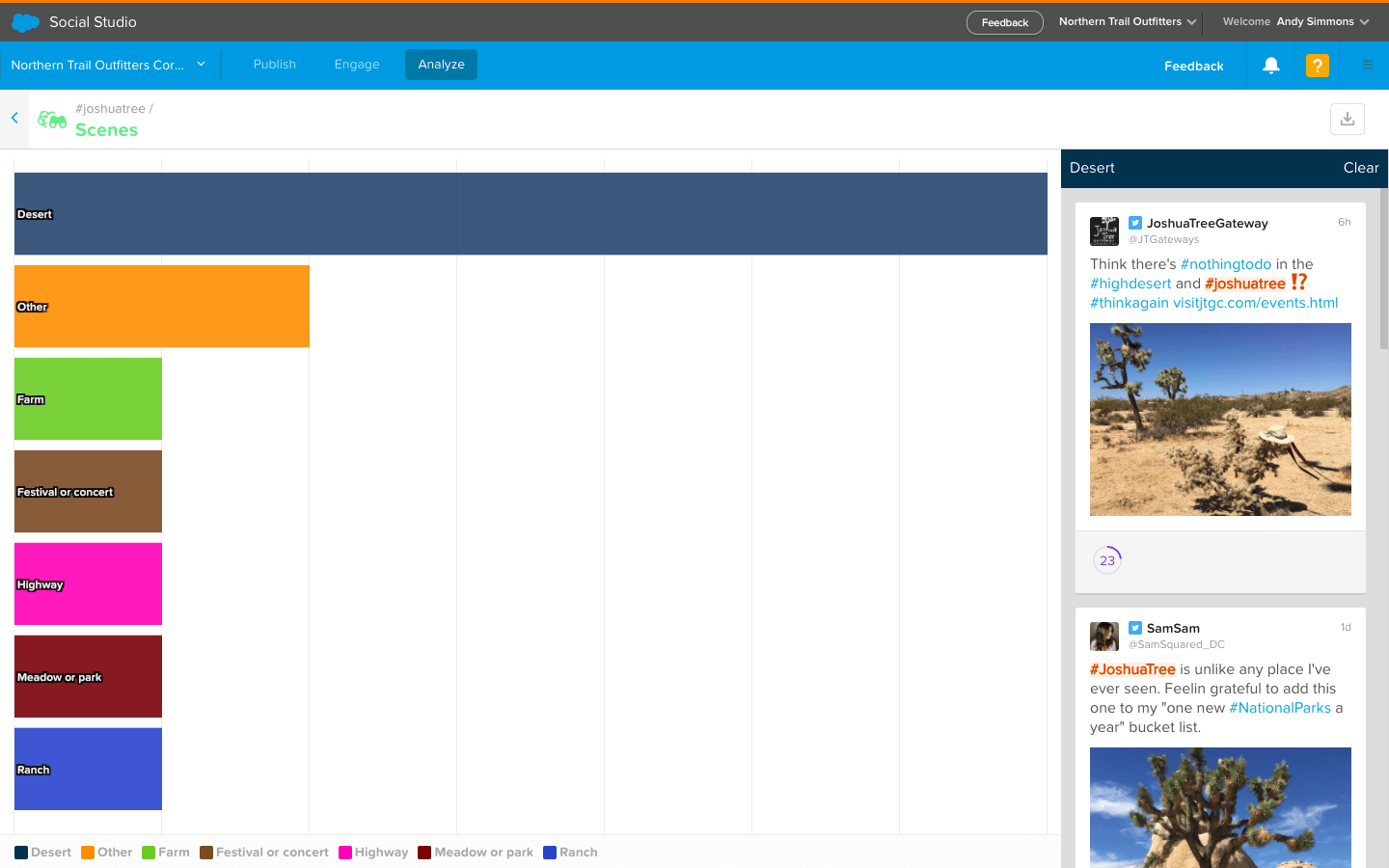Click the 6h timestamp
Image resolution: width=1389 pixels, height=868 pixels.
coord(1345,223)
